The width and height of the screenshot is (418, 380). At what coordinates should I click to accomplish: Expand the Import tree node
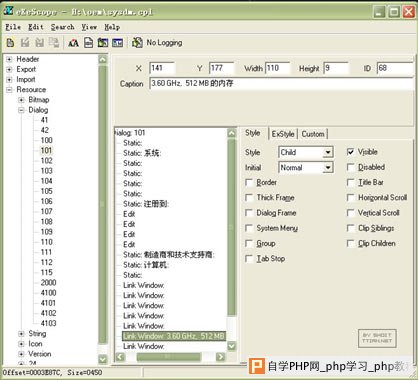(9, 80)
